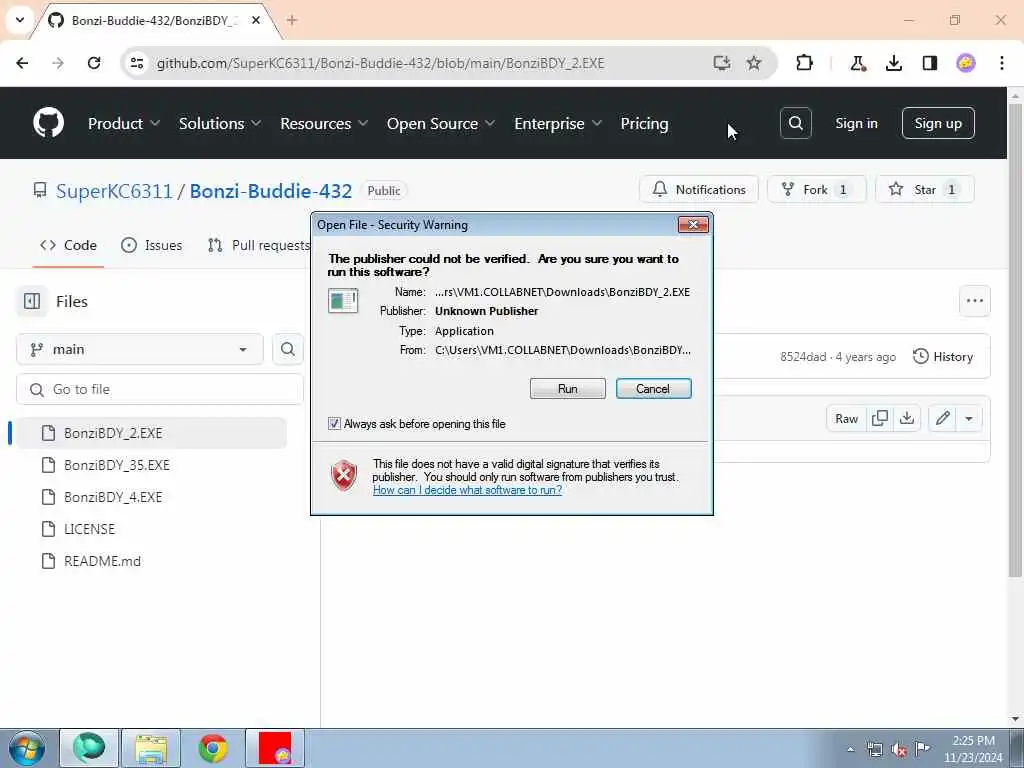The image size is (1024, 768).
Task: Select the Bonzi-Buddie-432 browser tab
Action: (155, 20)
